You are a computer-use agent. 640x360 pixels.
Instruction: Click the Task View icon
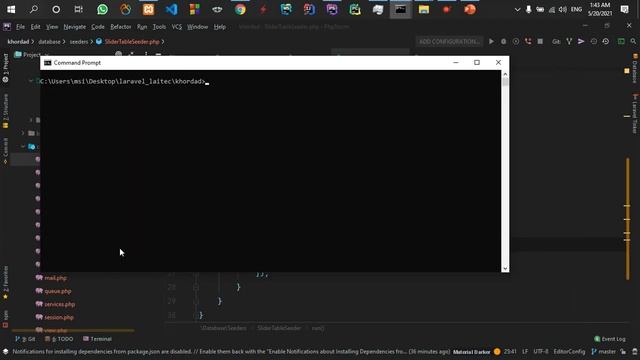pos(78,9)
